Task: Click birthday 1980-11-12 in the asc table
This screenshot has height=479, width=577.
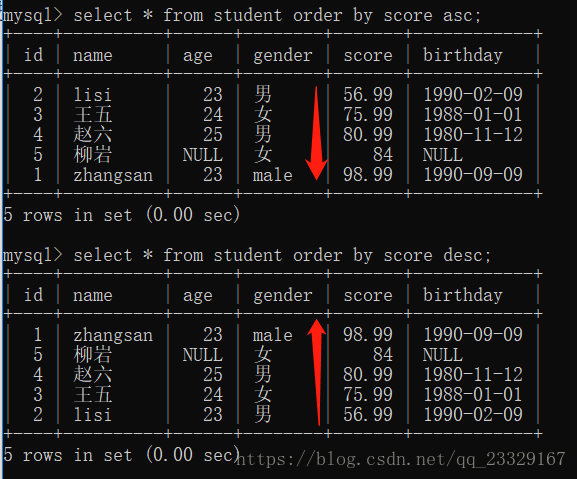Action: click(473, 134)
